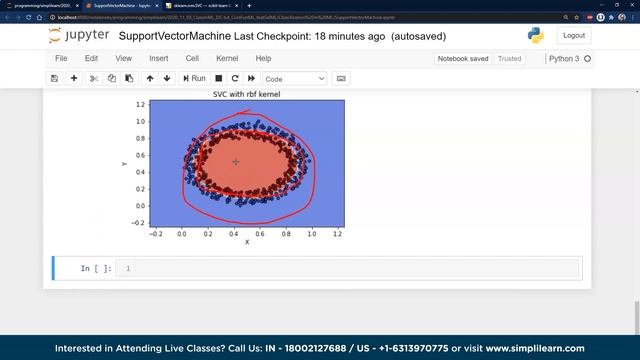Open a new browser tab
This screenshot has height=360, width=640.
pyautogui.click(x=249, y=6)
